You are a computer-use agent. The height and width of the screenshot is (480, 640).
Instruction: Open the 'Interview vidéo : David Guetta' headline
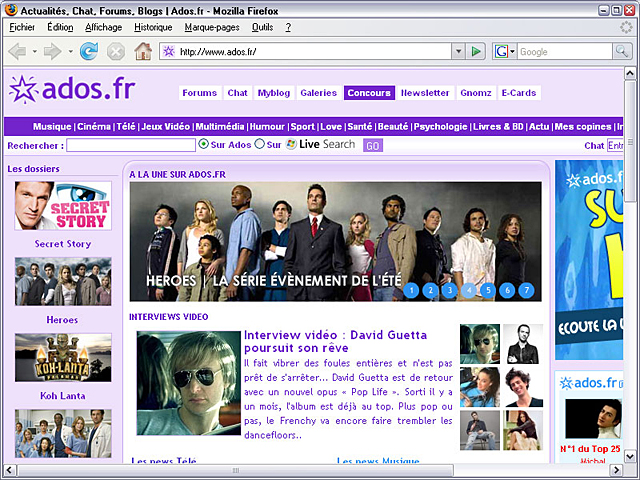(336, 341)
